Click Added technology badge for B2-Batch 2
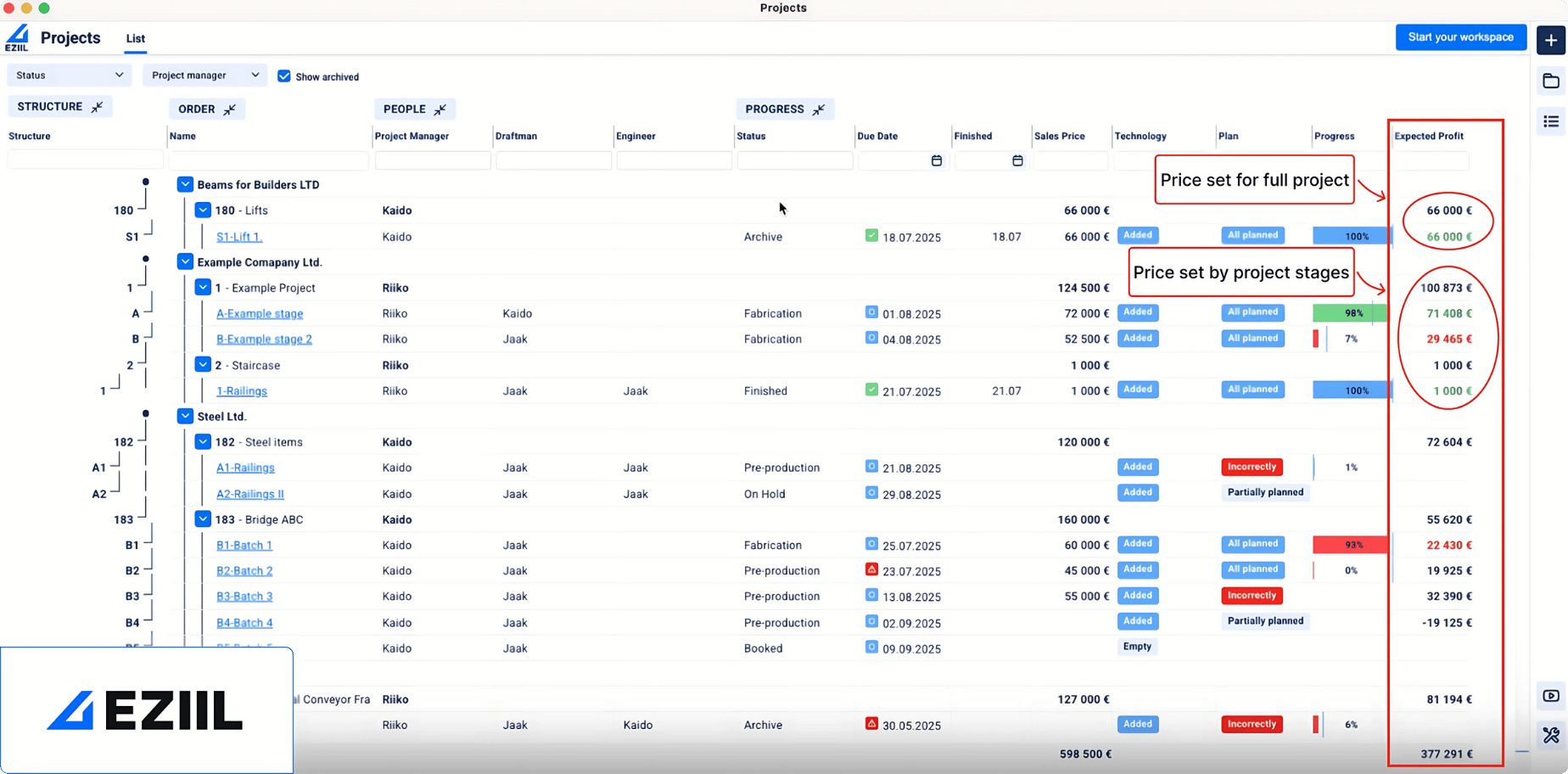1568x774 pixels. pyautogui.click(x=1137, y=569)
